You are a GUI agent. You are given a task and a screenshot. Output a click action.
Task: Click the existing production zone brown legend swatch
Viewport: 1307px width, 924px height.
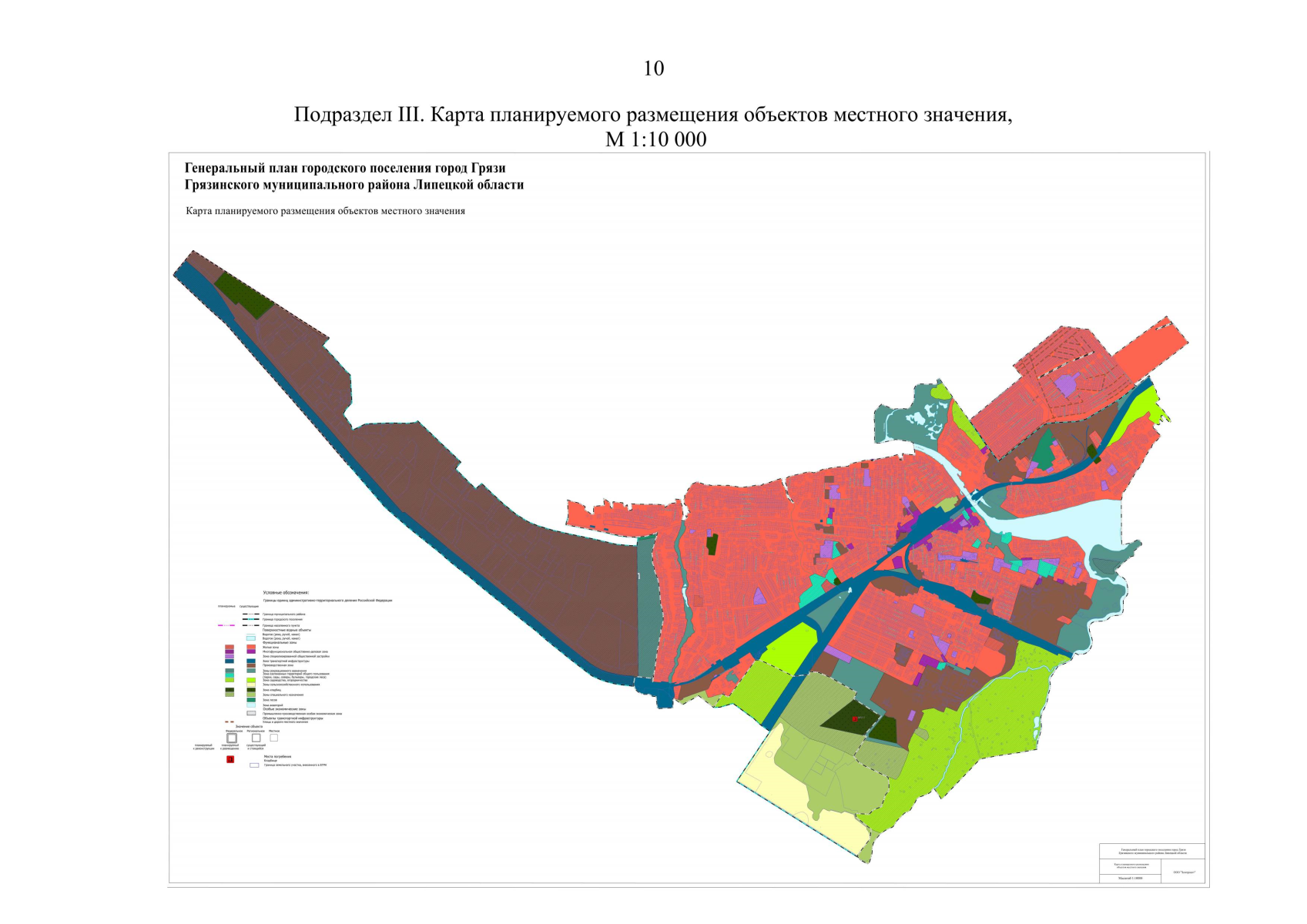point(251,665)
